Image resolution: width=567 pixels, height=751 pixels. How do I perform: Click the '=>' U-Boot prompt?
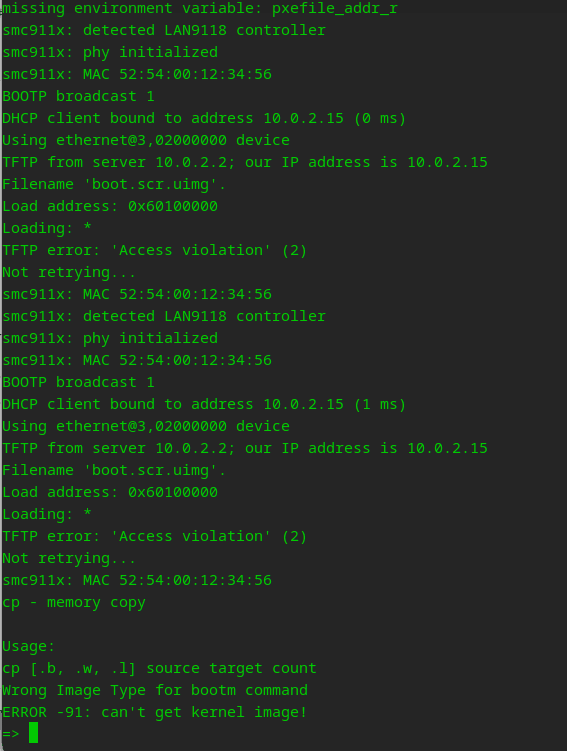[11, 734]
